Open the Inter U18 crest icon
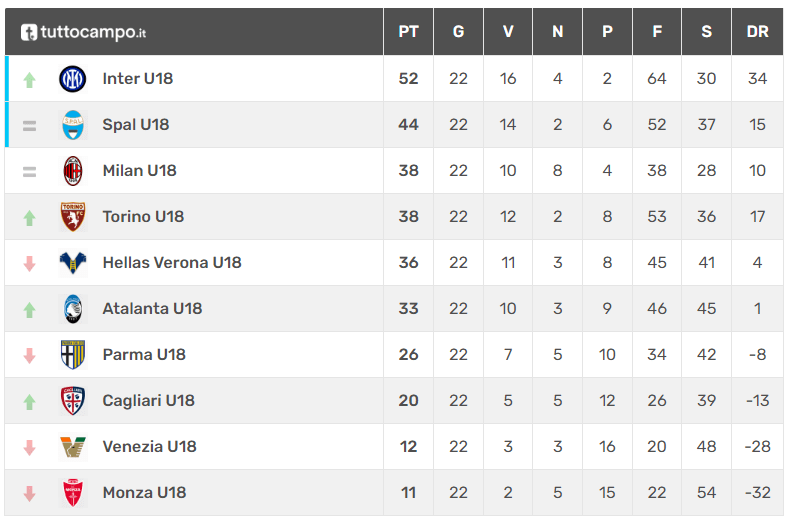 coord(73,79)
